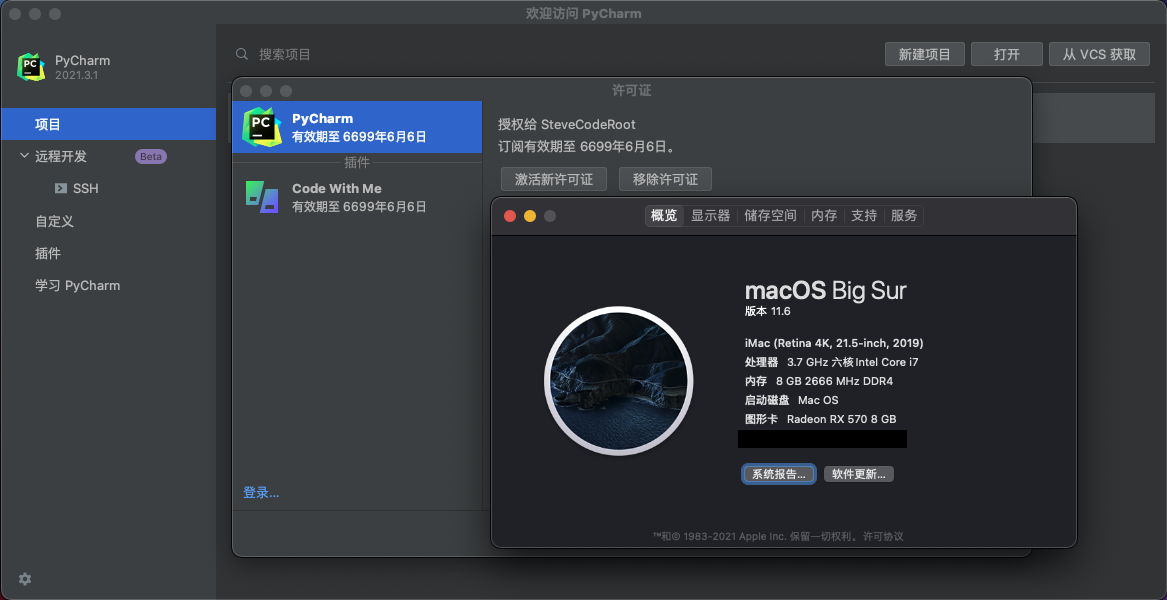Open the 远程开发 entry

61,156
